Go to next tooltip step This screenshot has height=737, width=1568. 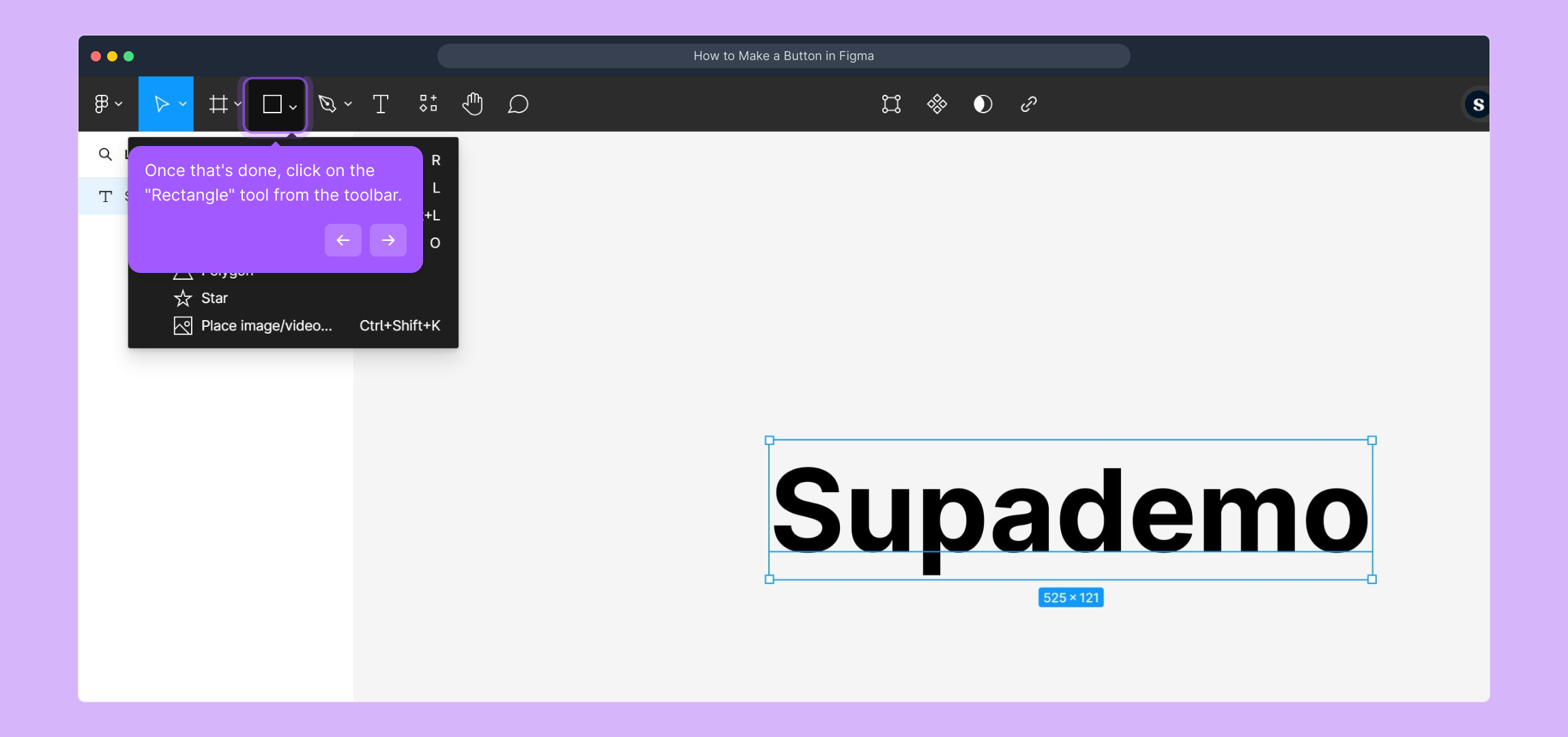click(x=388, y=240)
